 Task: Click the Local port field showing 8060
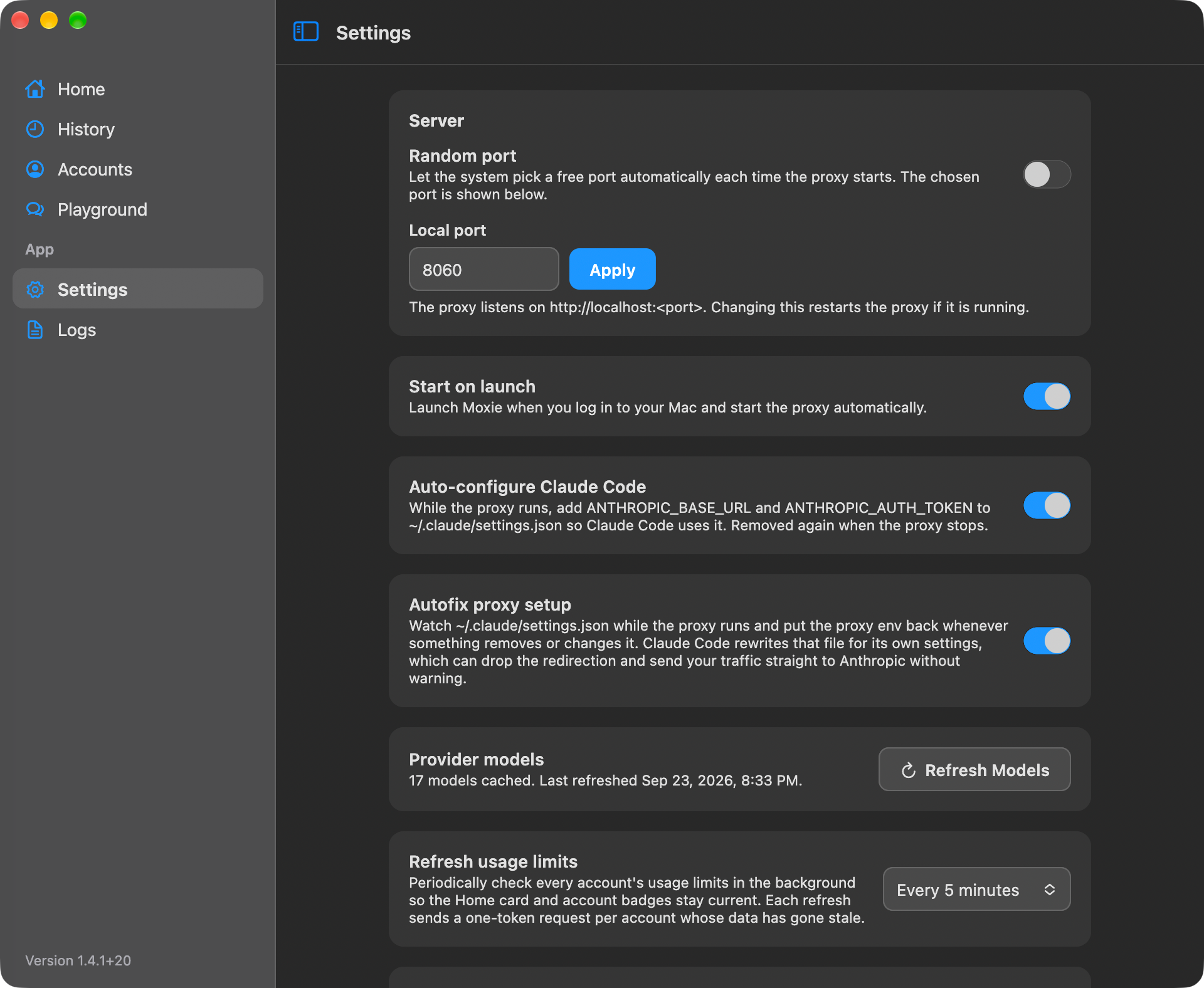(483, 270)
